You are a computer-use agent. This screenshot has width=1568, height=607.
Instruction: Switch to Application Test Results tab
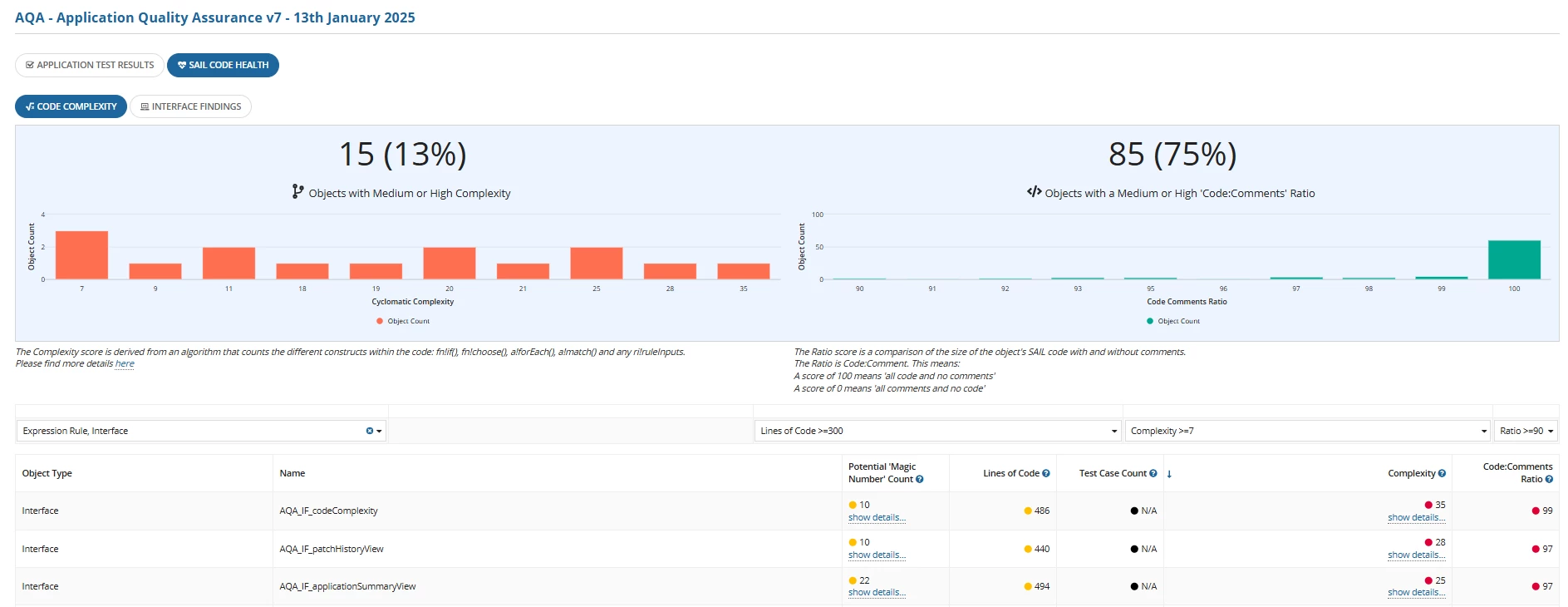click(x=90, y=65)
